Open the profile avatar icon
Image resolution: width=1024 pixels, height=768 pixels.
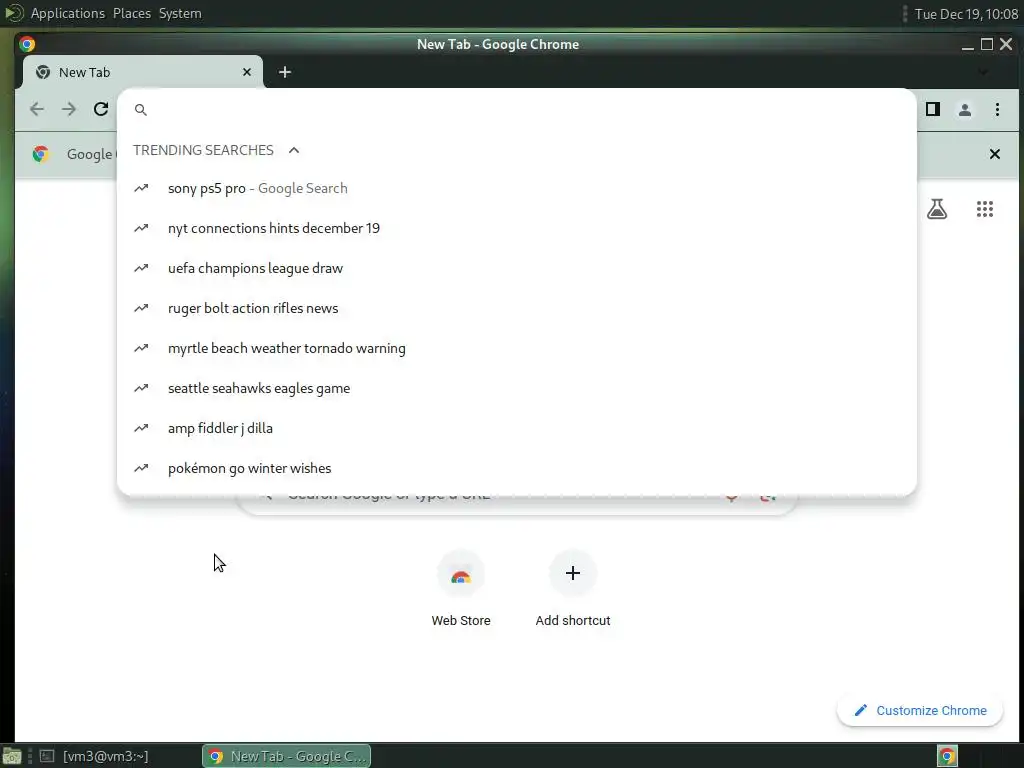pos(965,110)
